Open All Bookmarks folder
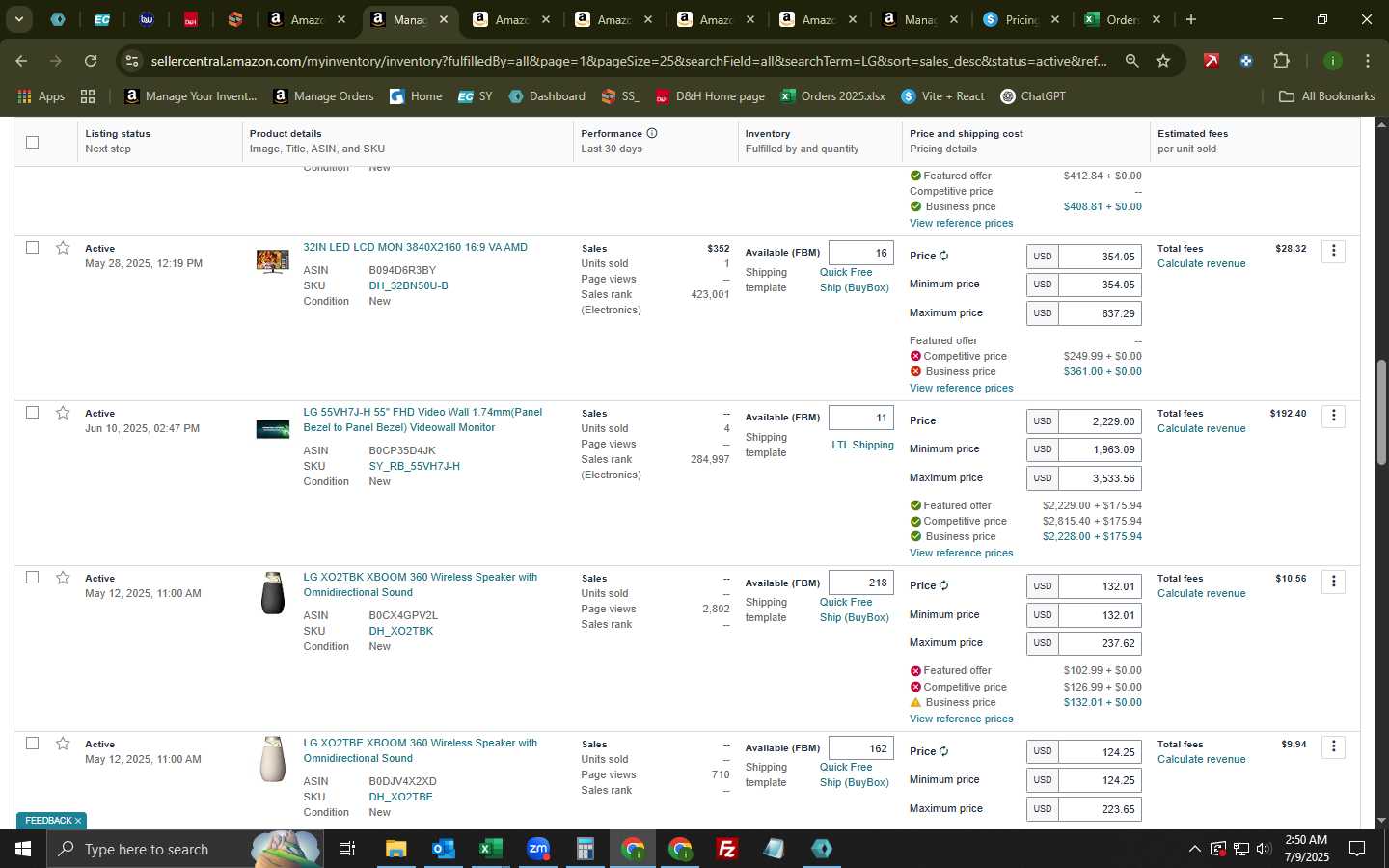Viewport: 1389px width, 868px height. point(1326,96)
